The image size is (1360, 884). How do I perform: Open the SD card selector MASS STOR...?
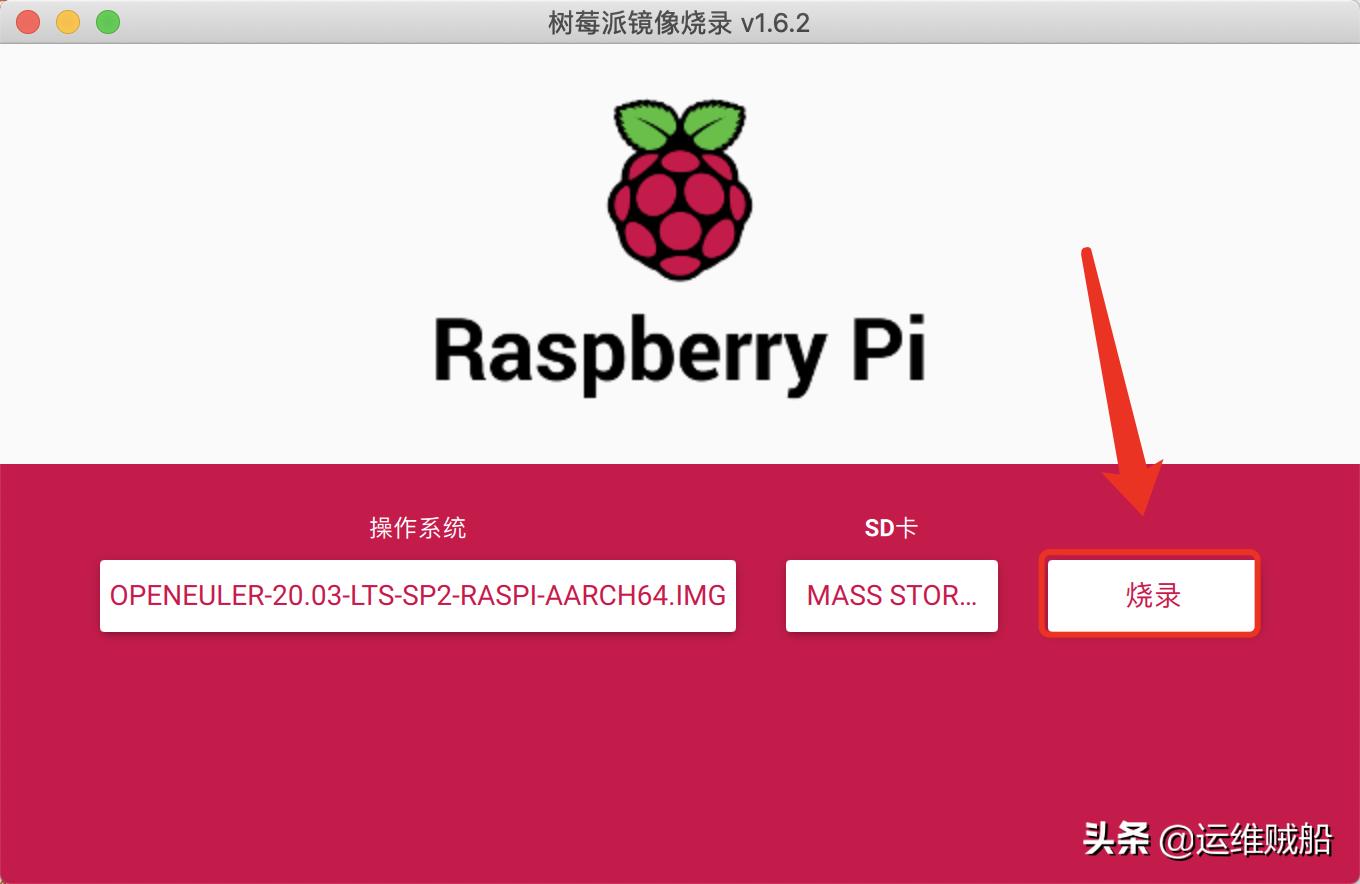pos(892,595)
